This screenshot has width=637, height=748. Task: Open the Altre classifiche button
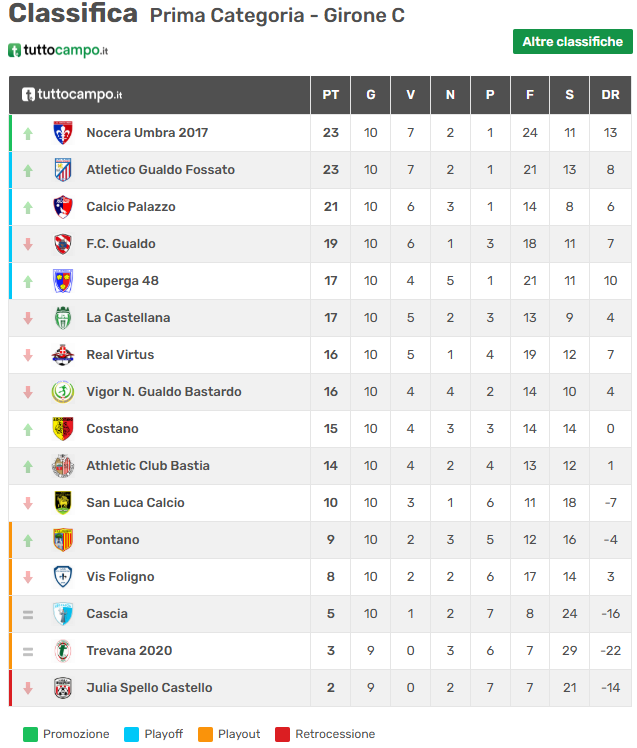pyautogui.click(x=572, y=41)
